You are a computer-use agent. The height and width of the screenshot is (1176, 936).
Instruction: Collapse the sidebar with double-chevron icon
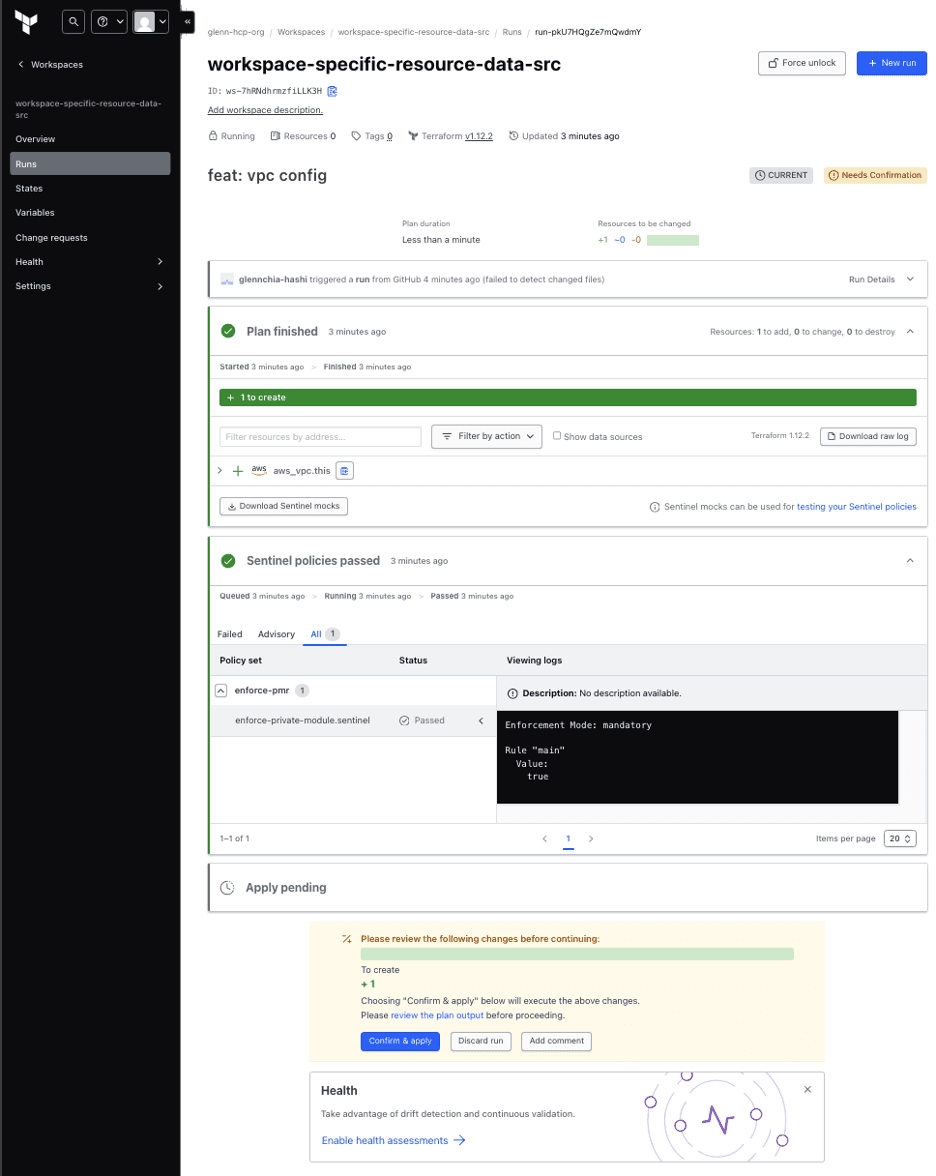[188, 22]
